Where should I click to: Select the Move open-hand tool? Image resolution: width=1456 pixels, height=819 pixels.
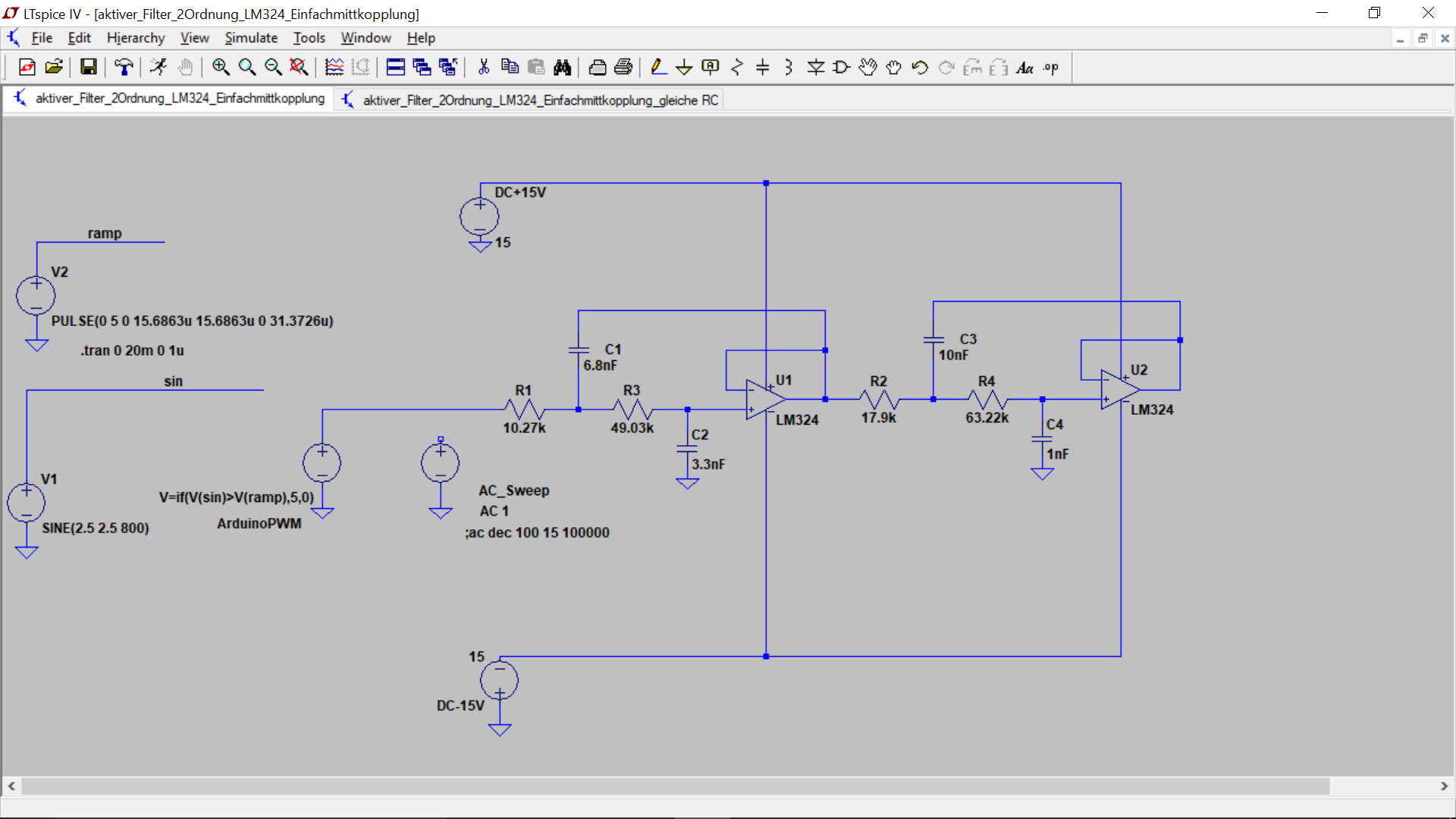click(868, 67)
